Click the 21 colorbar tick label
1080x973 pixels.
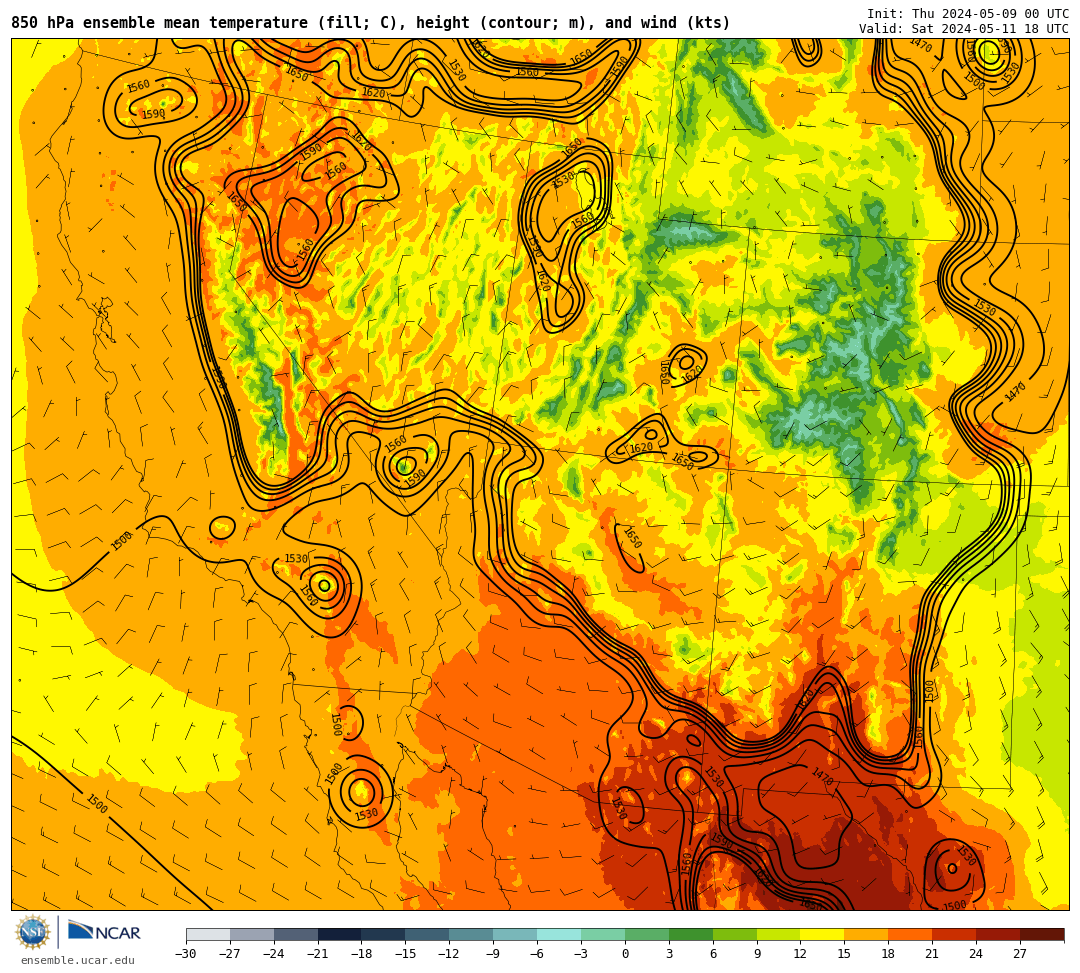[933, 954]
